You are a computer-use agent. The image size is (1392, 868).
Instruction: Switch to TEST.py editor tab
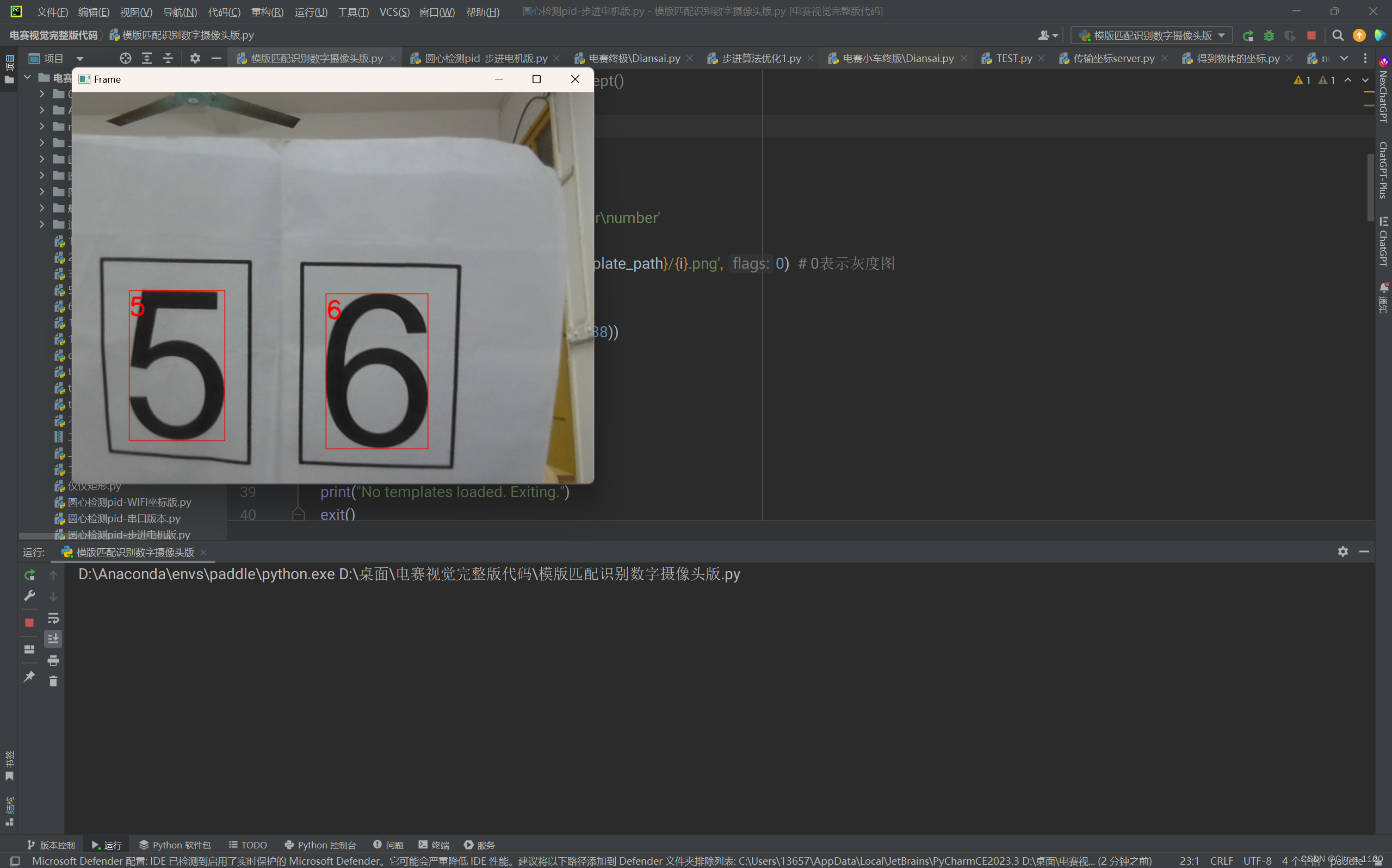pyautogui.click(x=1013, y=58)
